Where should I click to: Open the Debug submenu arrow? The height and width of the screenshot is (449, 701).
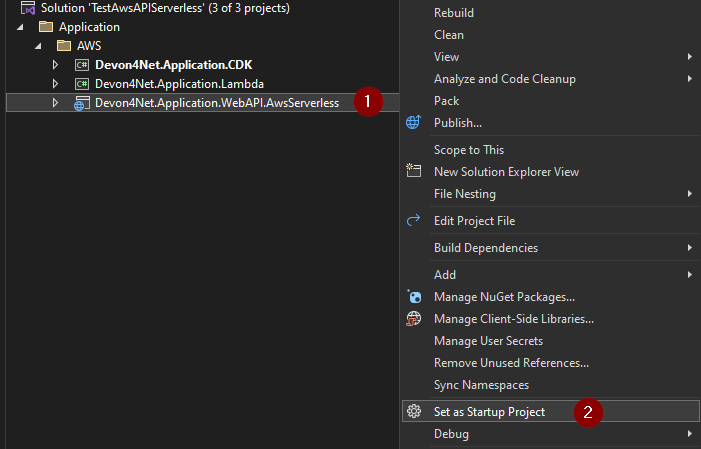[689, 434]
